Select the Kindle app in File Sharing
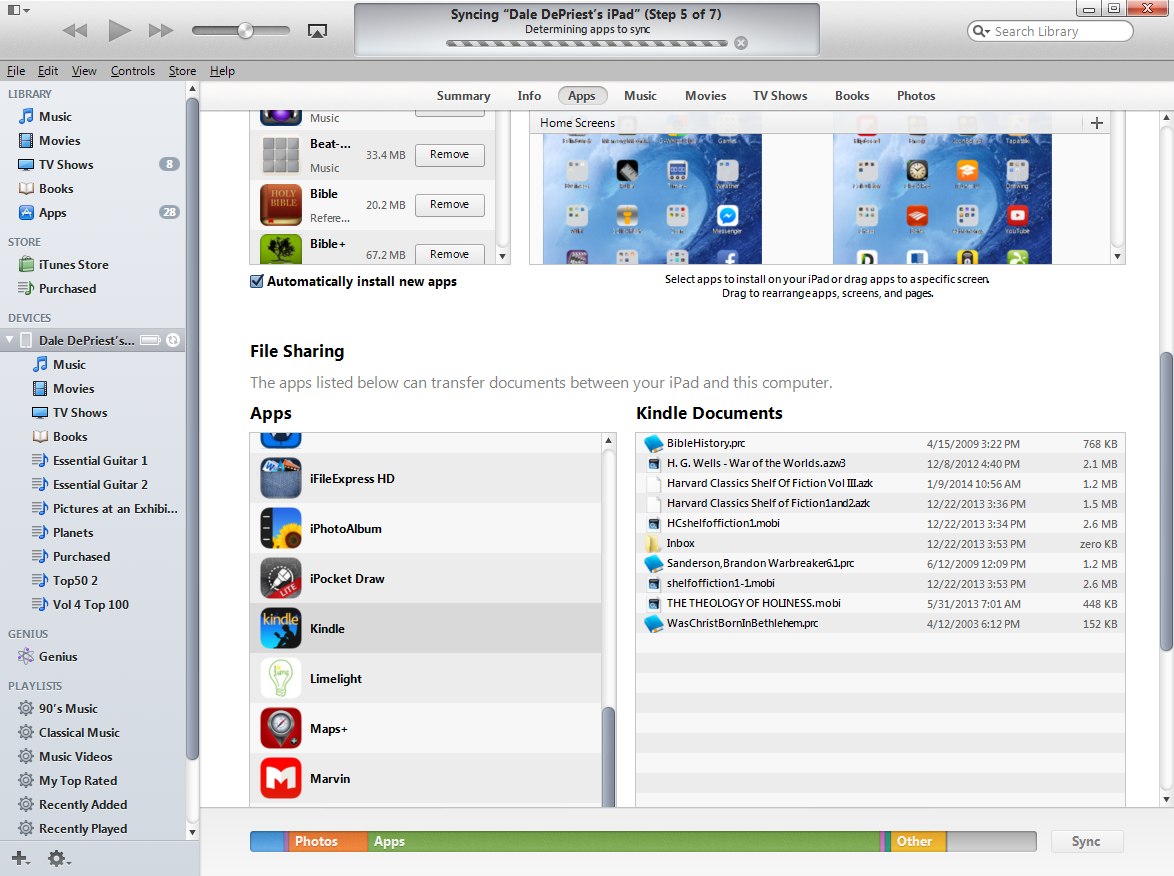Screen dimensions: 1174x876 click(x=327, y=629)
